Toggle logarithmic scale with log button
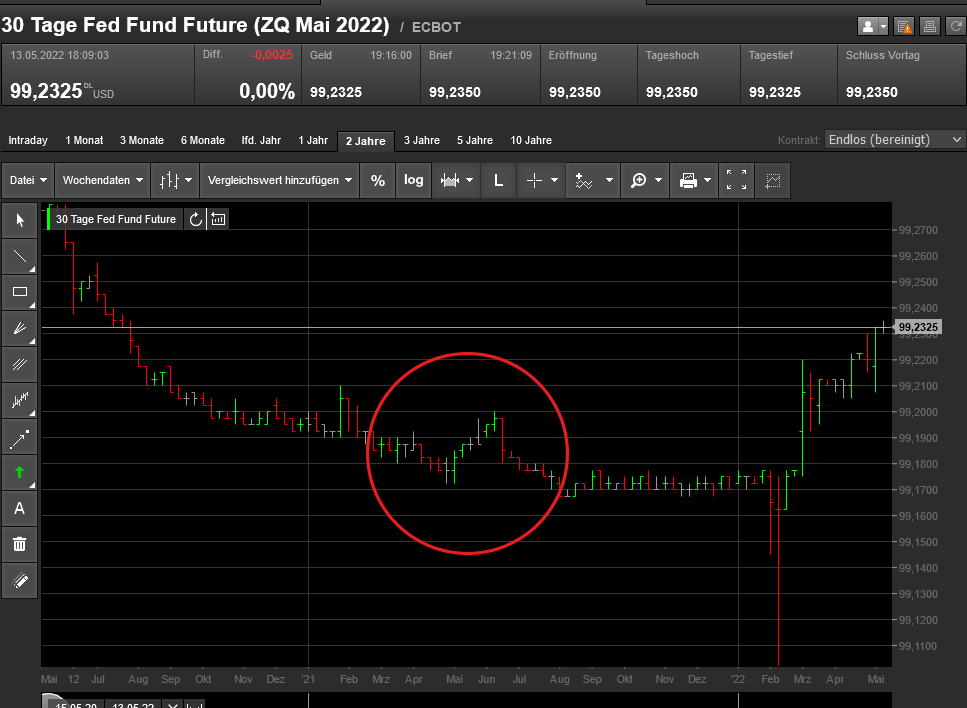The image size is (967, 708). click(414, 181)
